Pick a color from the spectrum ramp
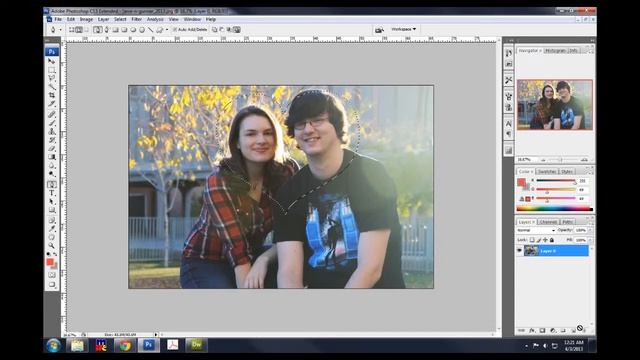The image size is (640, 360). click(554, 209)
